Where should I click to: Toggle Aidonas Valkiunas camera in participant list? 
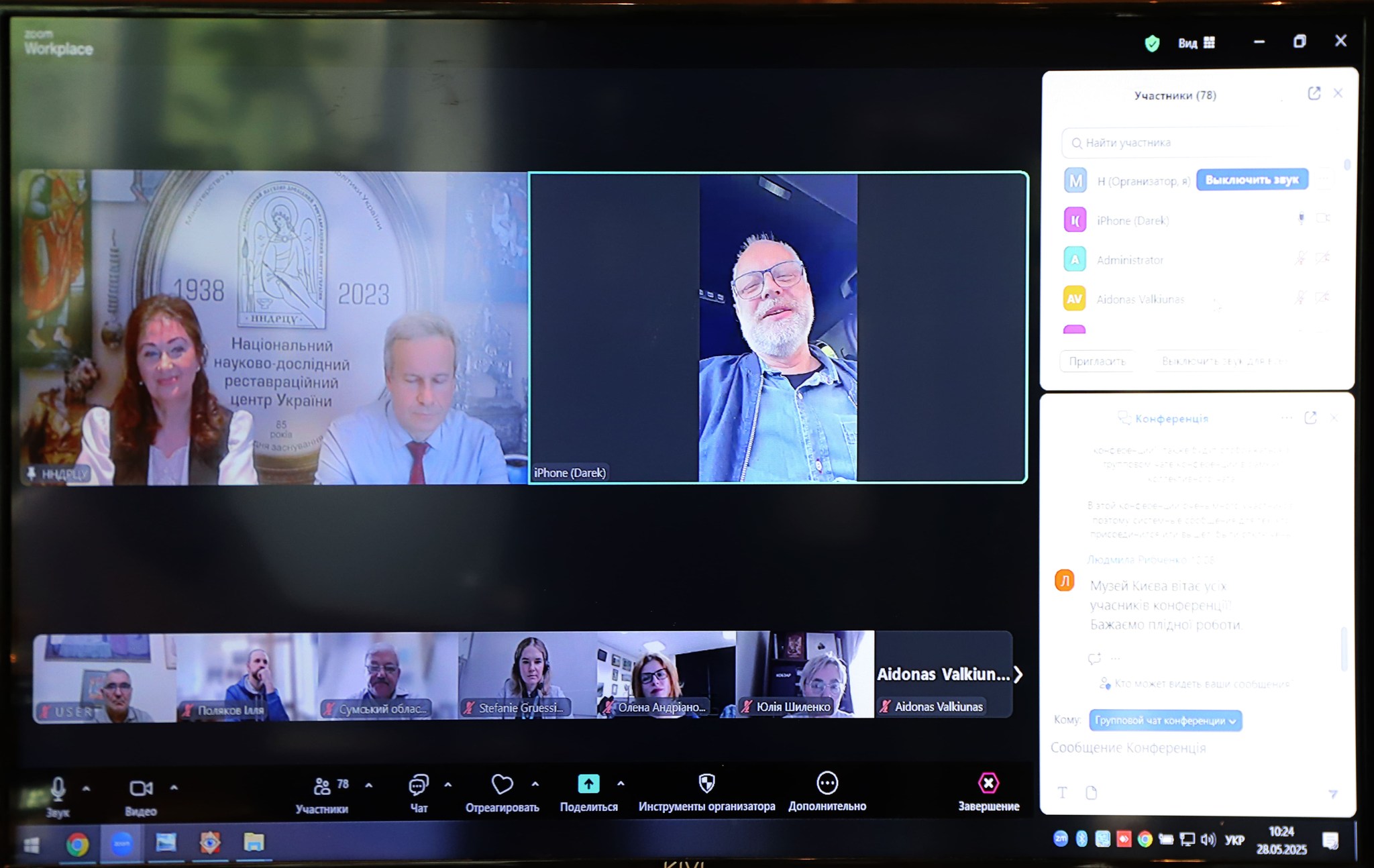click(x=1322, y=298)
